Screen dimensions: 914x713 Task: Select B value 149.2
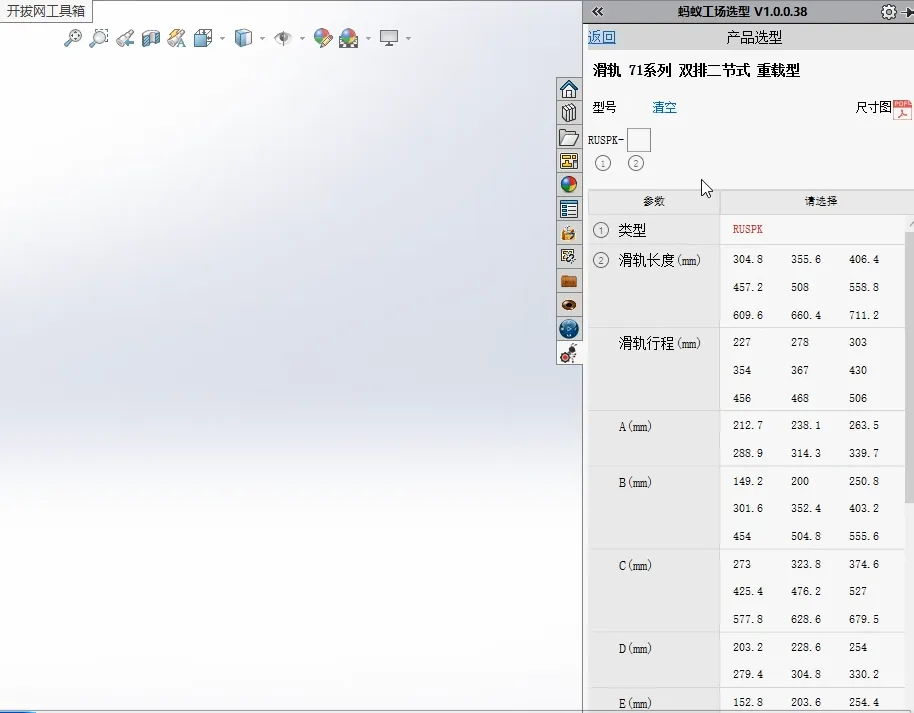(x=747, y=482)
